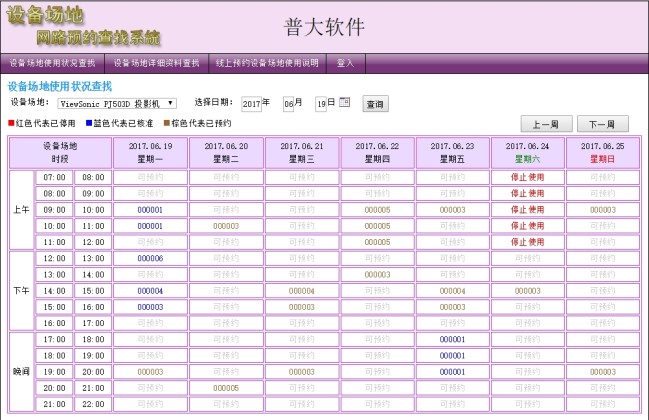Click the 上午 row group label
Screen dimensions: 649x420
21,210
